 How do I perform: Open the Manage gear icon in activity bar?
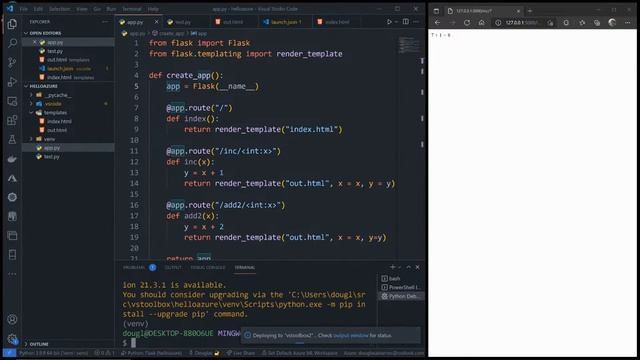point(12,339)
